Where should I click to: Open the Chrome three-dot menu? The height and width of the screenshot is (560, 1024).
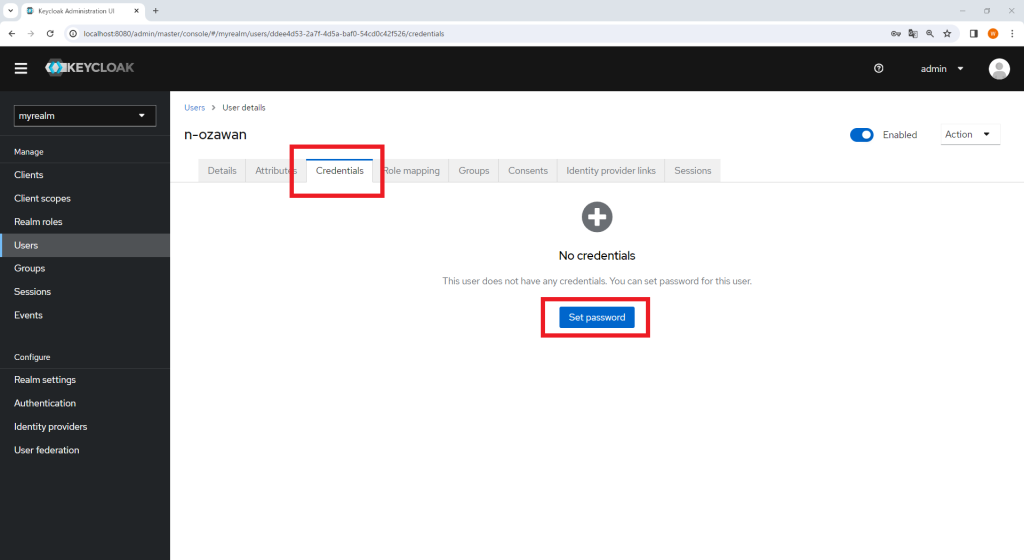1012,33
